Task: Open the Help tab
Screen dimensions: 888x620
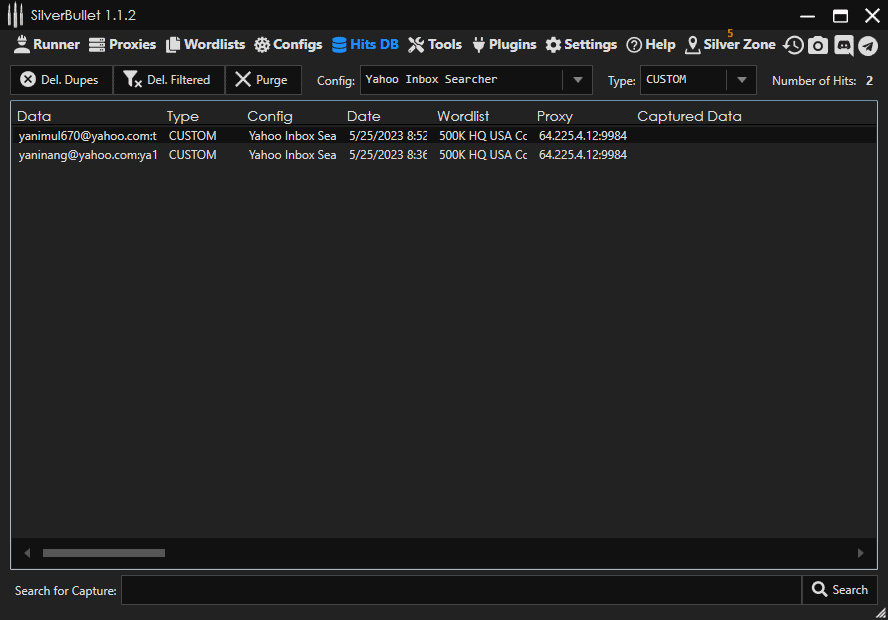Action: point(651,45)
